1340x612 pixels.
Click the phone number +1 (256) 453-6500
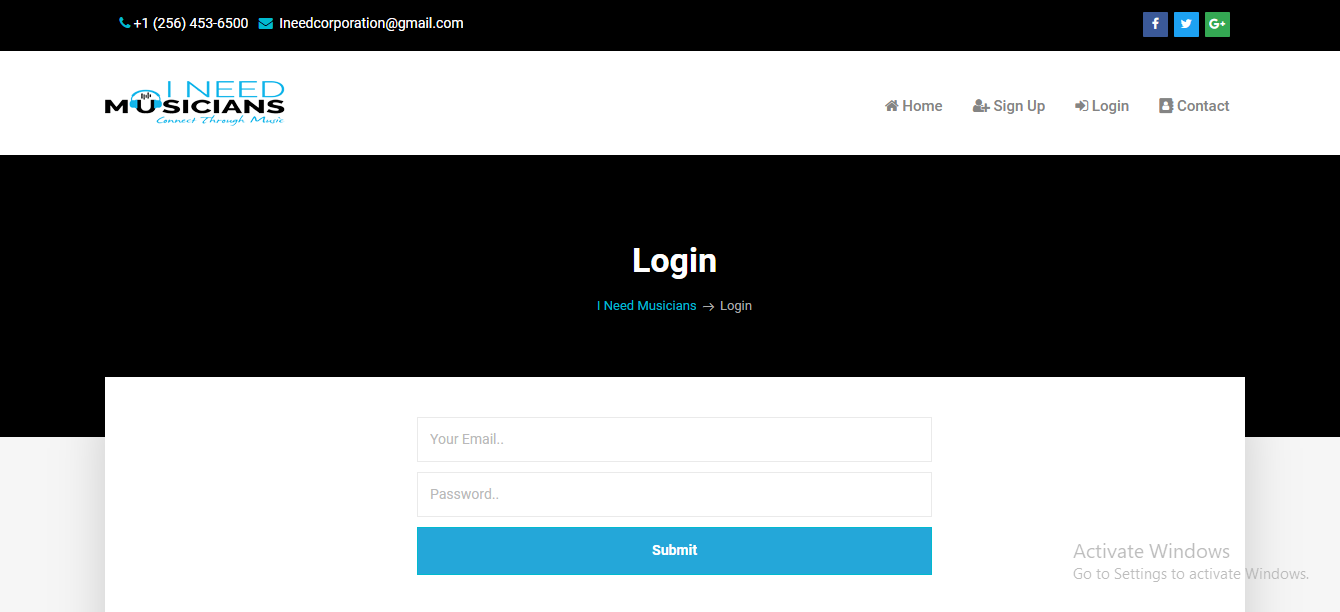[x=191, y=23]
